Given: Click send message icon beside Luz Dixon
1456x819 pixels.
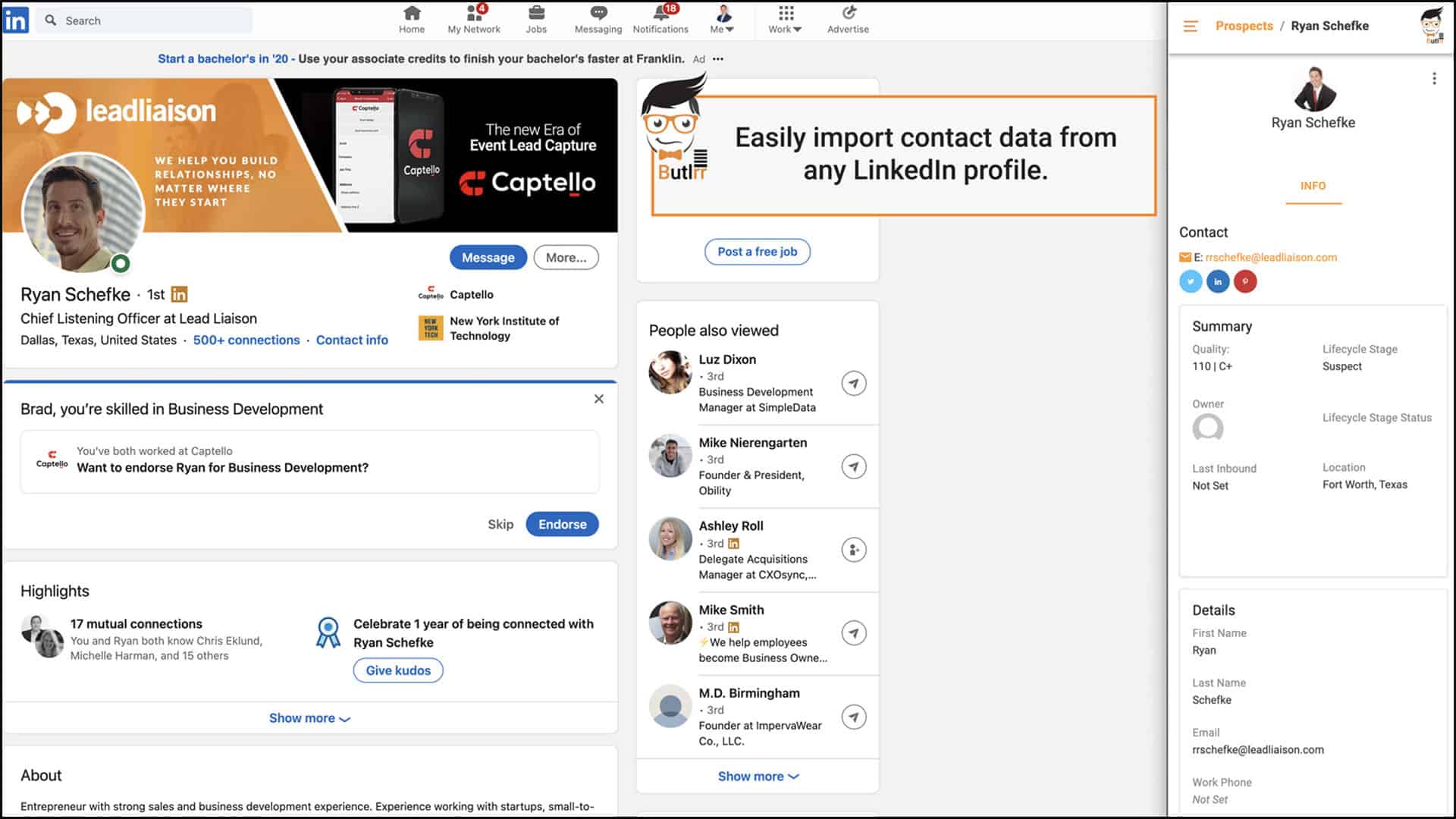Looking at the screenshot, I should (854, 383).
